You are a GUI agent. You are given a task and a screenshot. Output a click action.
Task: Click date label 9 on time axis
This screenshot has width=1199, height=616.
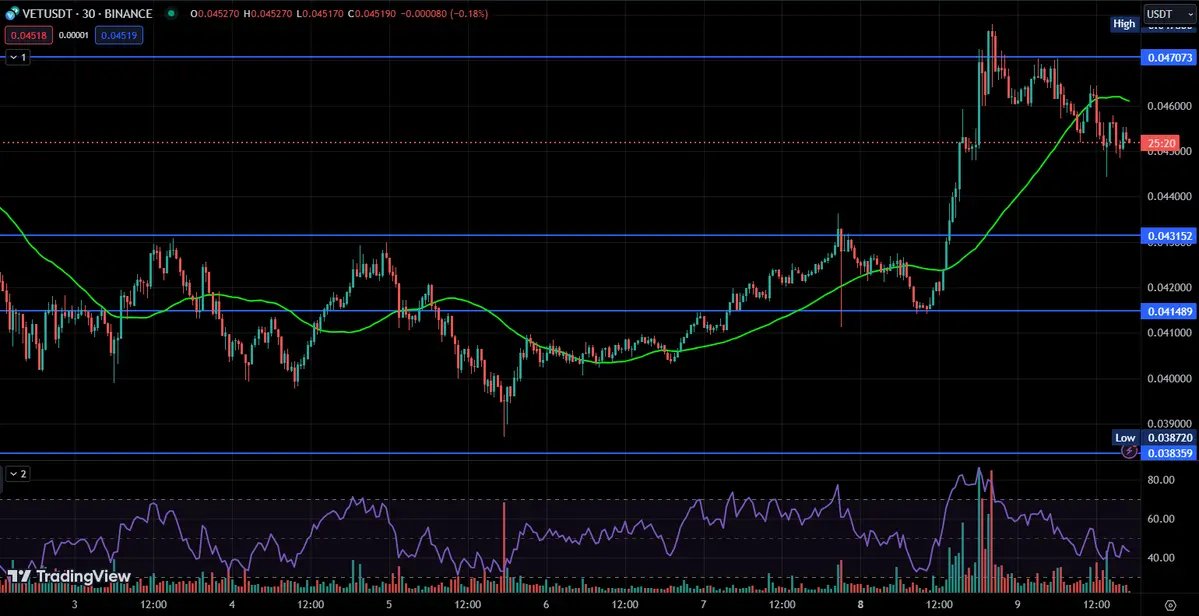click(1018, 604)
